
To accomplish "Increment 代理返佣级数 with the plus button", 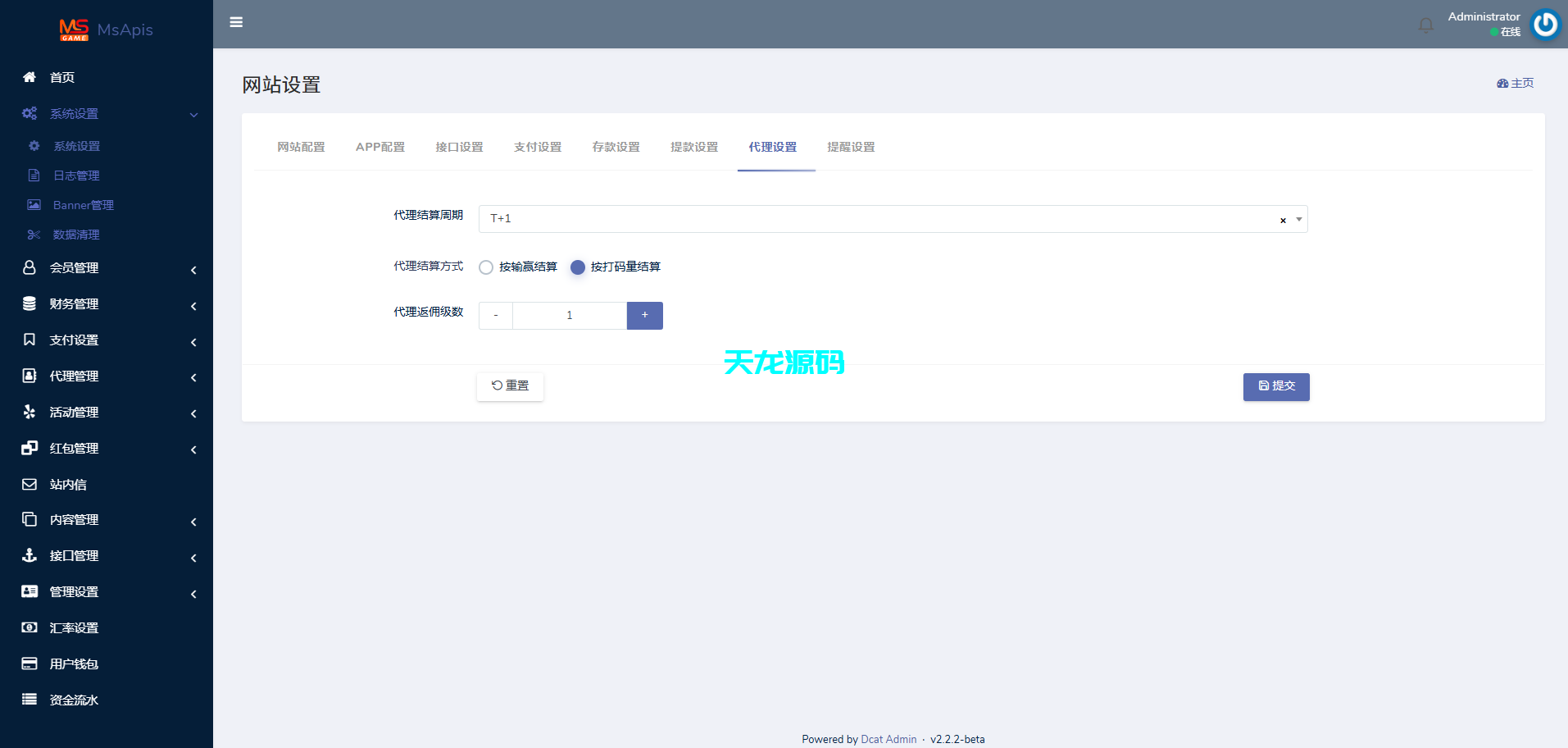I will 644,315.
